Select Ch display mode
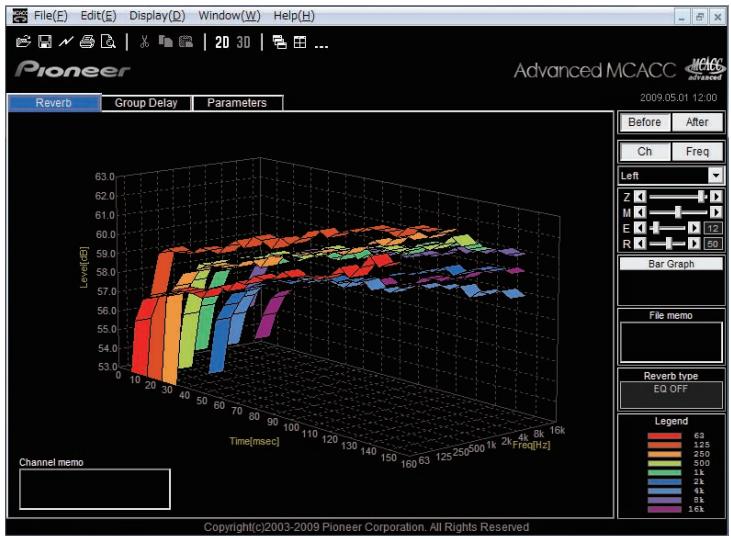 coord(645,152)
